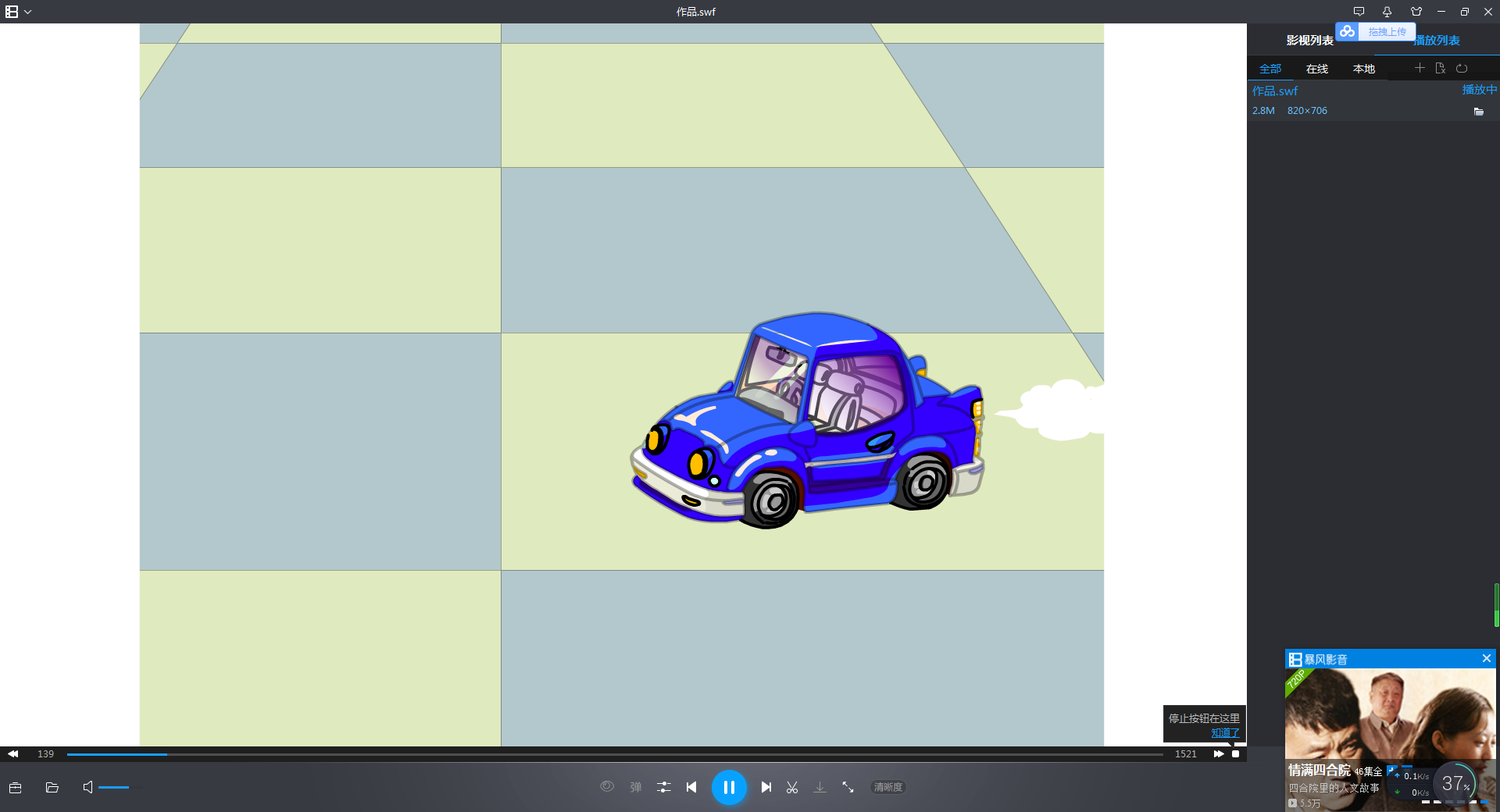This screenshot has width=1500, height=812.
Task: Open file location folder icon in playlist
Action: [x=1479, y=112]
